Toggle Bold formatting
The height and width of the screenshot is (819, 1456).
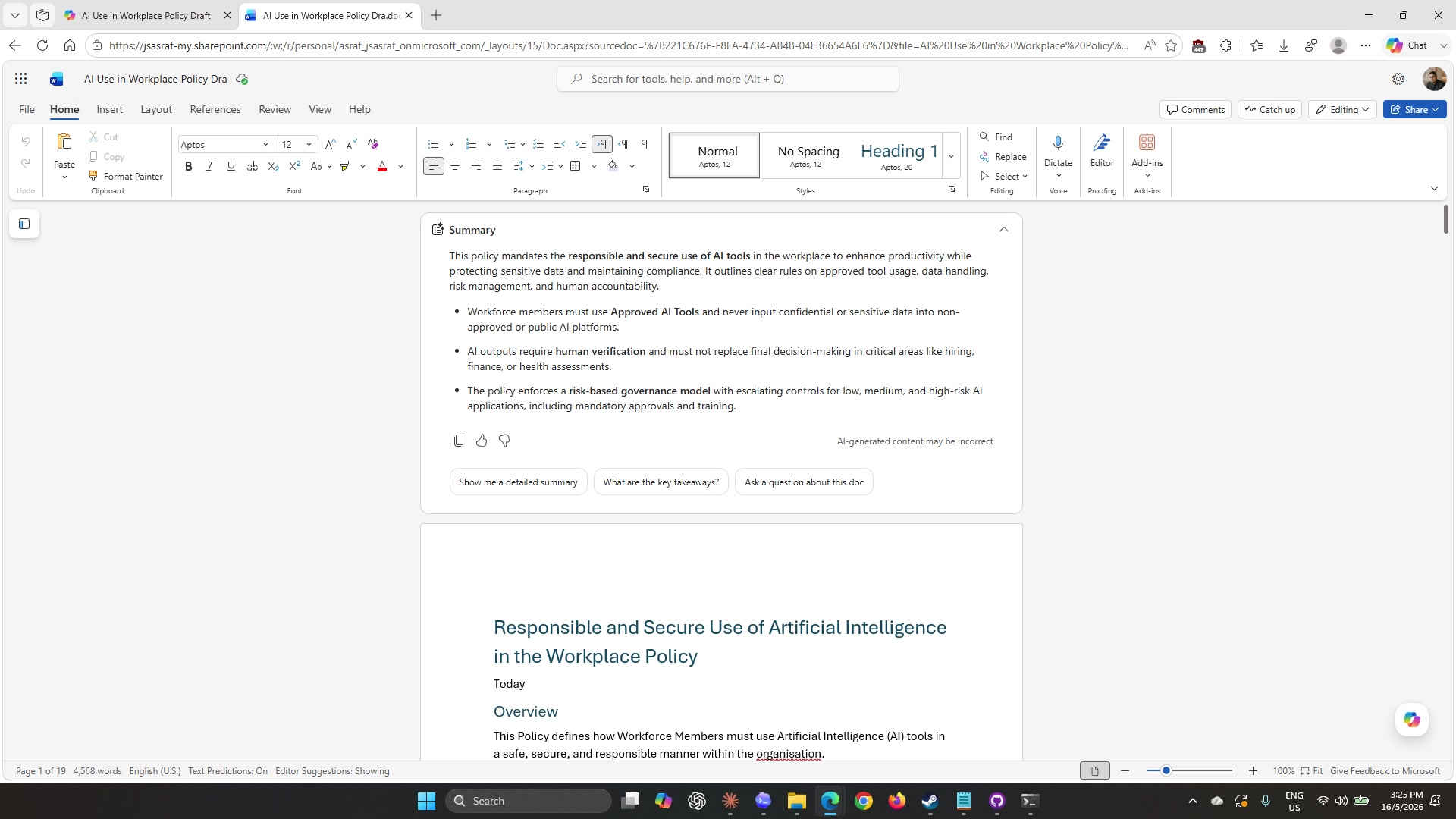[189, 166]
